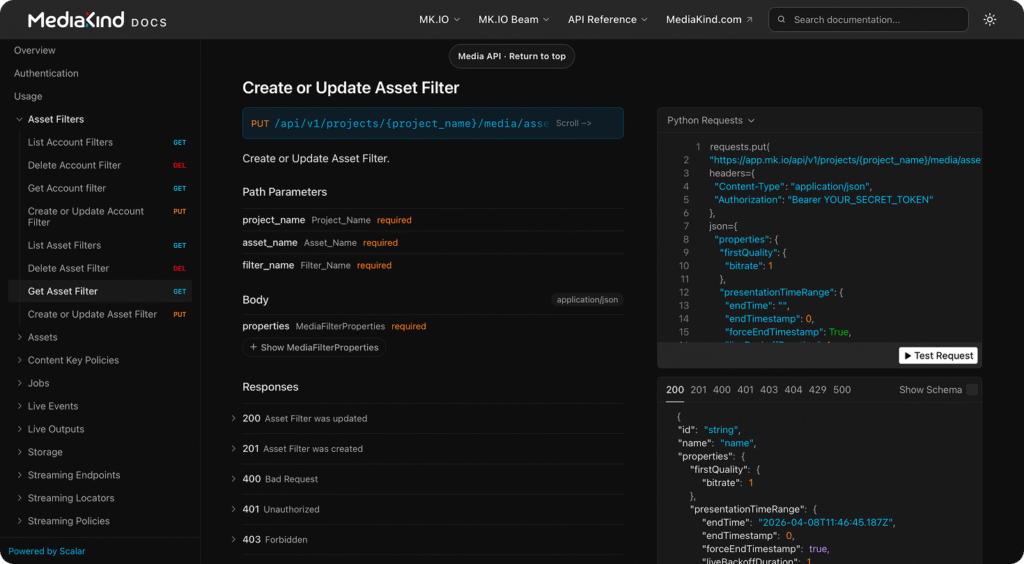
Task: Click the search magnifier icon
Action: (782, 20)
